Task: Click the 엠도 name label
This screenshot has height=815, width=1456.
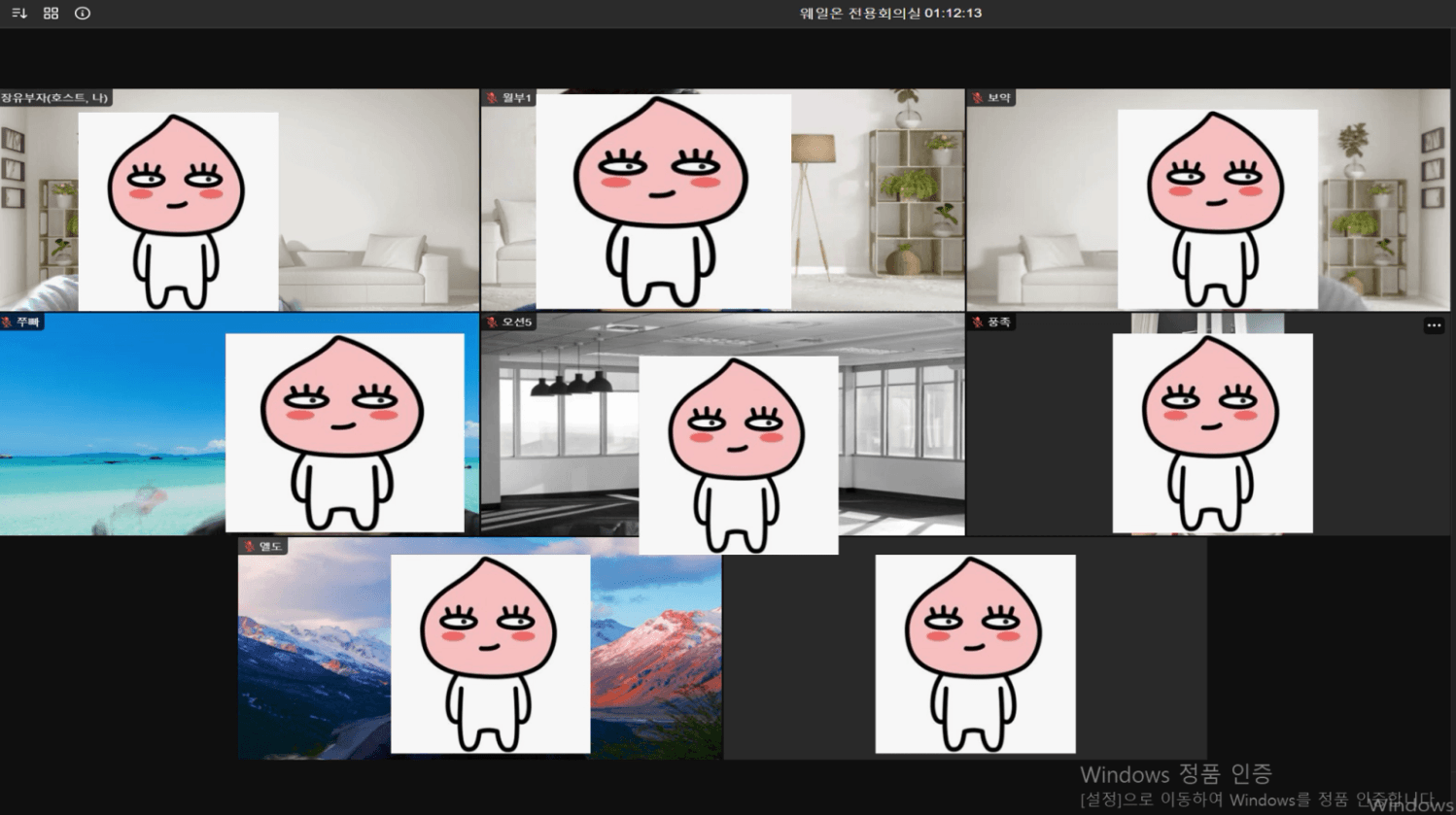Action: tap(270, 546)
